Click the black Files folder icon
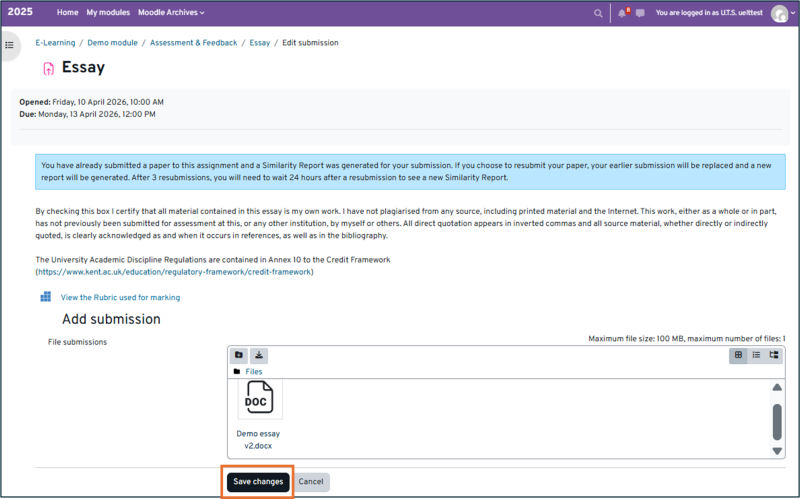 coord(237,371)
